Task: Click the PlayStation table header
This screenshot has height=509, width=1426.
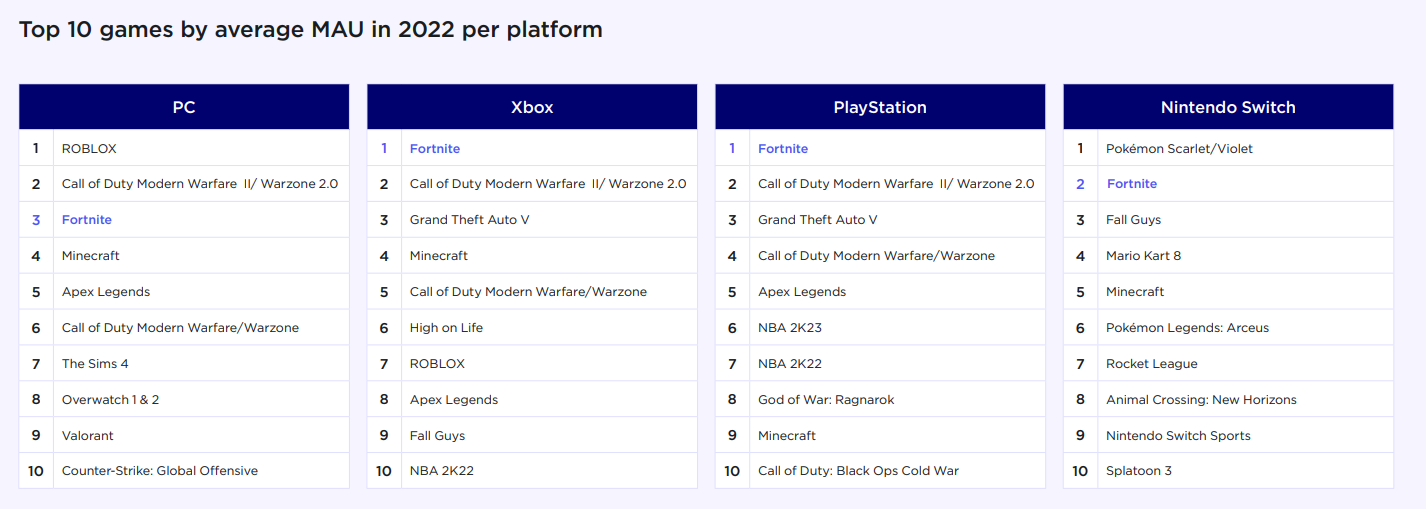Action: [x=880, y=107]
